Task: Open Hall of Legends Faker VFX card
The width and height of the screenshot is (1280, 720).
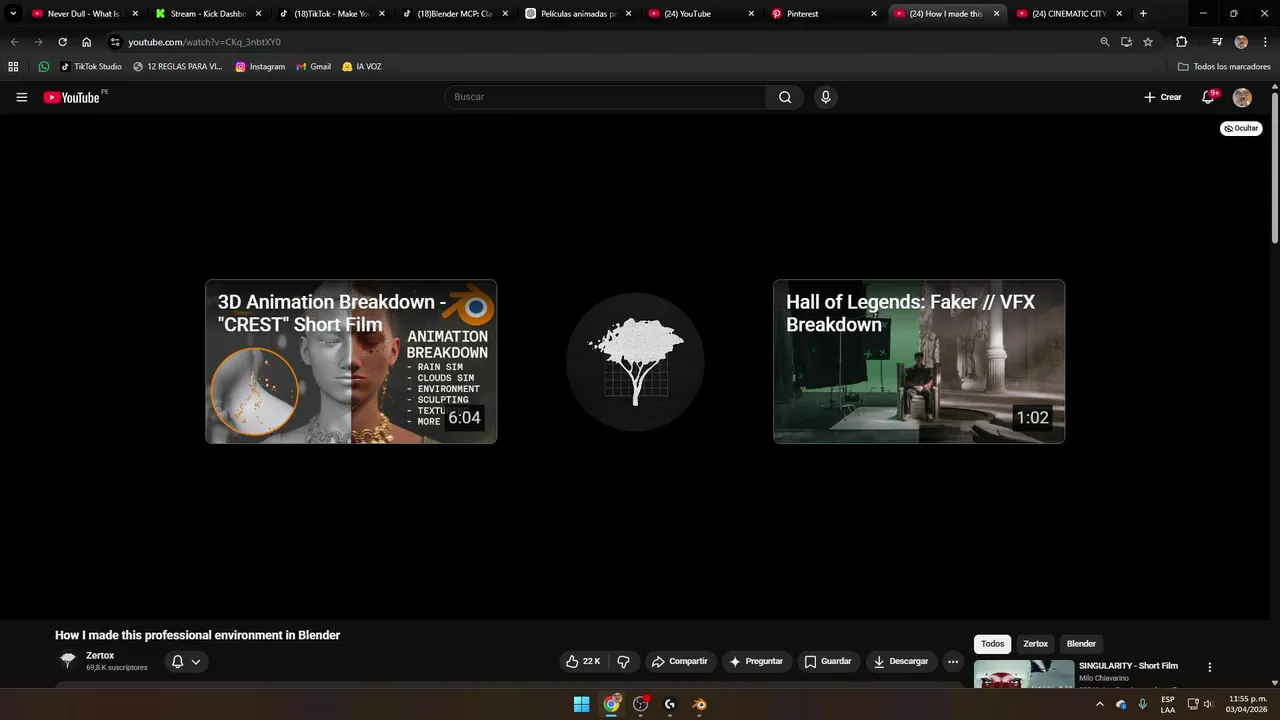Action: coord(919,361)
